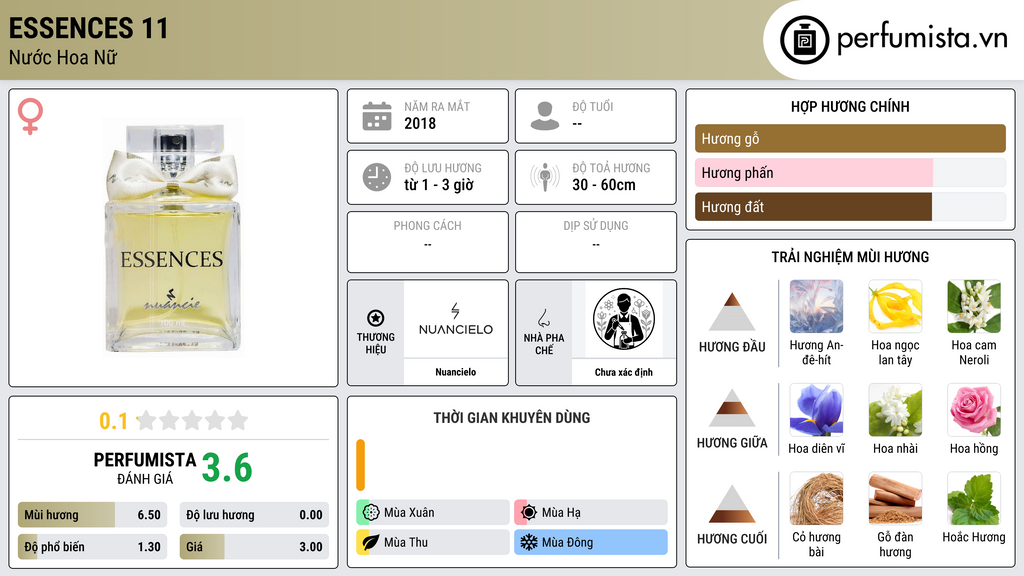Image resolution: width=1024 pixels, height=576 pixels.
Task: Open the Nuancielo brand logo
Action: click(456, 319)
